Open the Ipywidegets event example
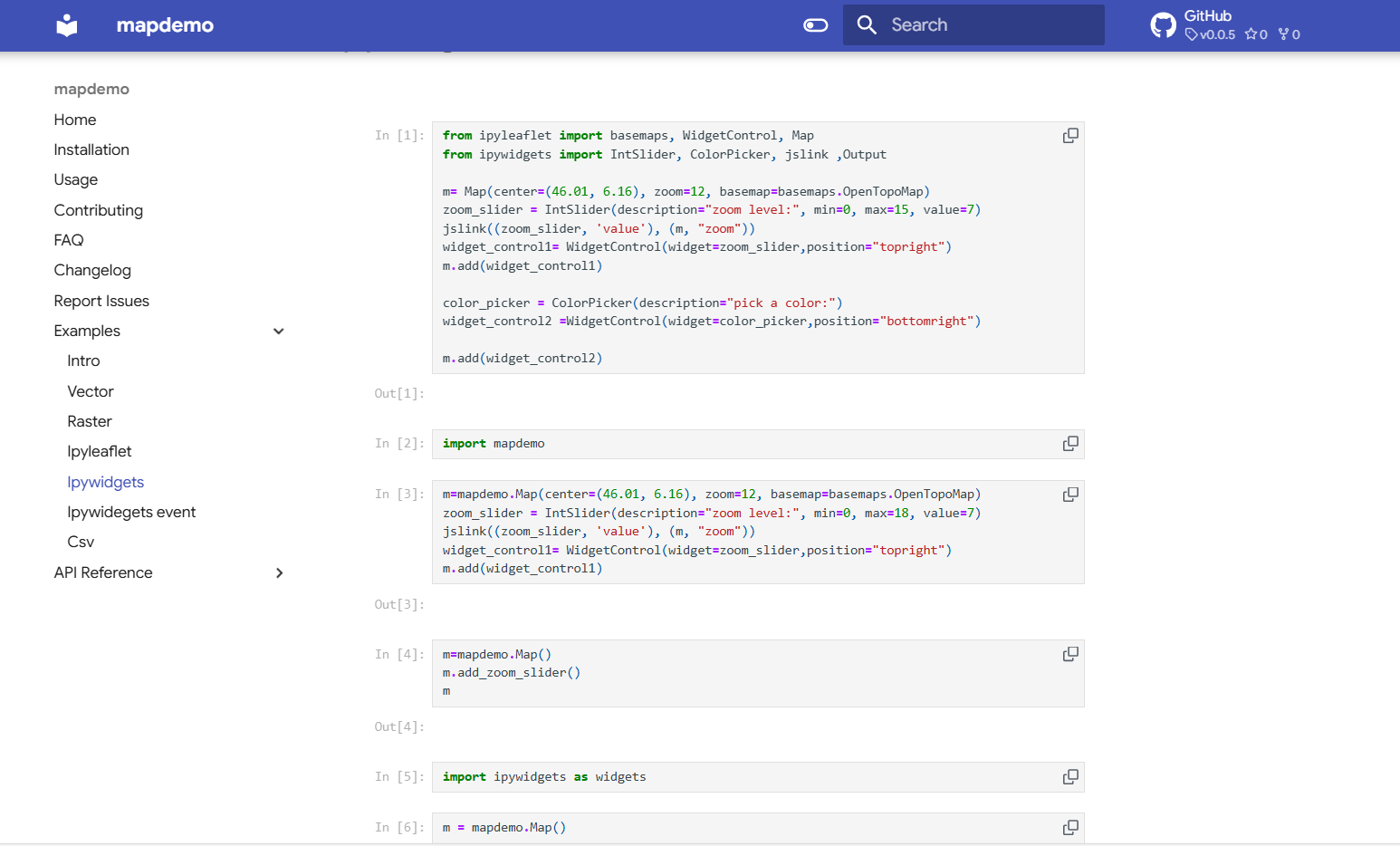This screenshot has width=1400, height=846. pos(131,512)
